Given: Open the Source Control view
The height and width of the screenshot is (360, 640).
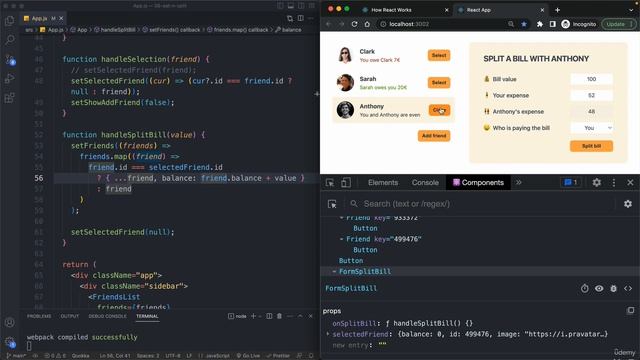Looking at the screenshot, I should 10,60.
